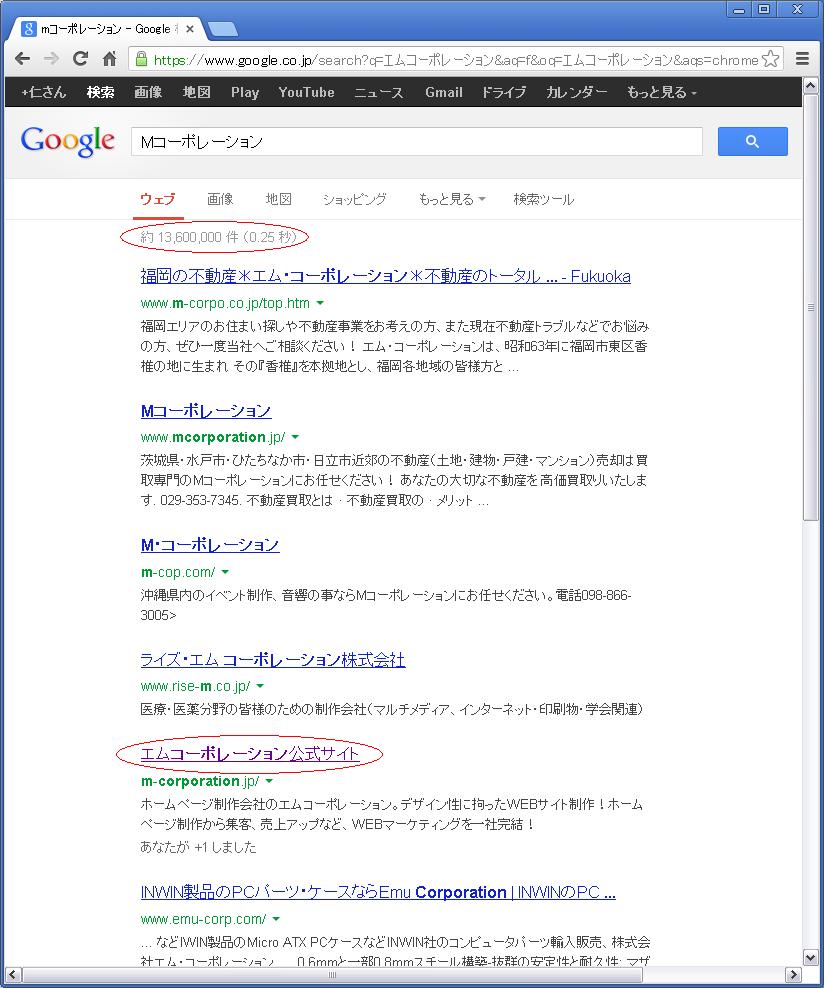
Task: Expand もっと見る under the search filters
Action: [451, 199]
